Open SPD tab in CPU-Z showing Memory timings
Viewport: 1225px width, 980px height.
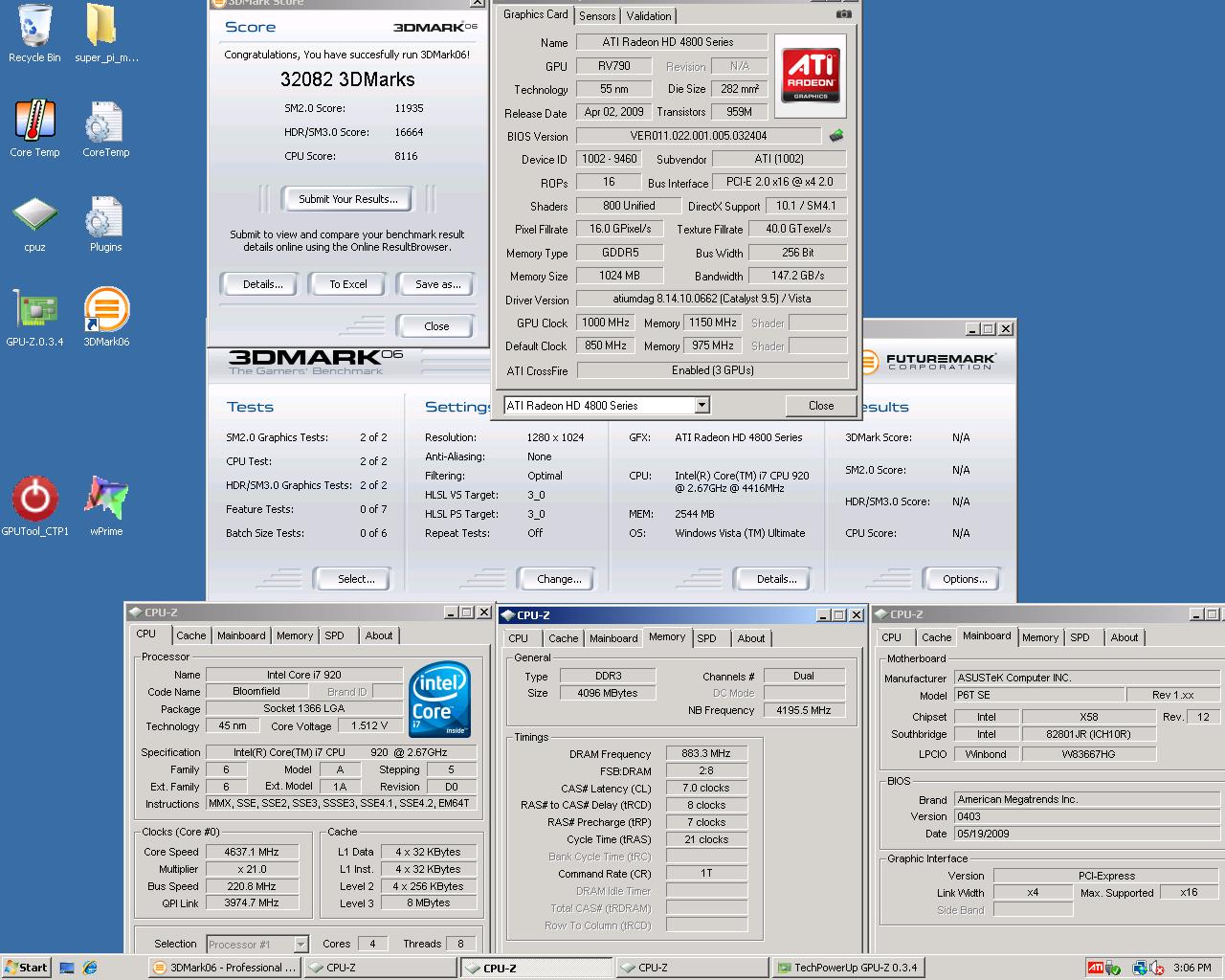click(x=706, y=638)
